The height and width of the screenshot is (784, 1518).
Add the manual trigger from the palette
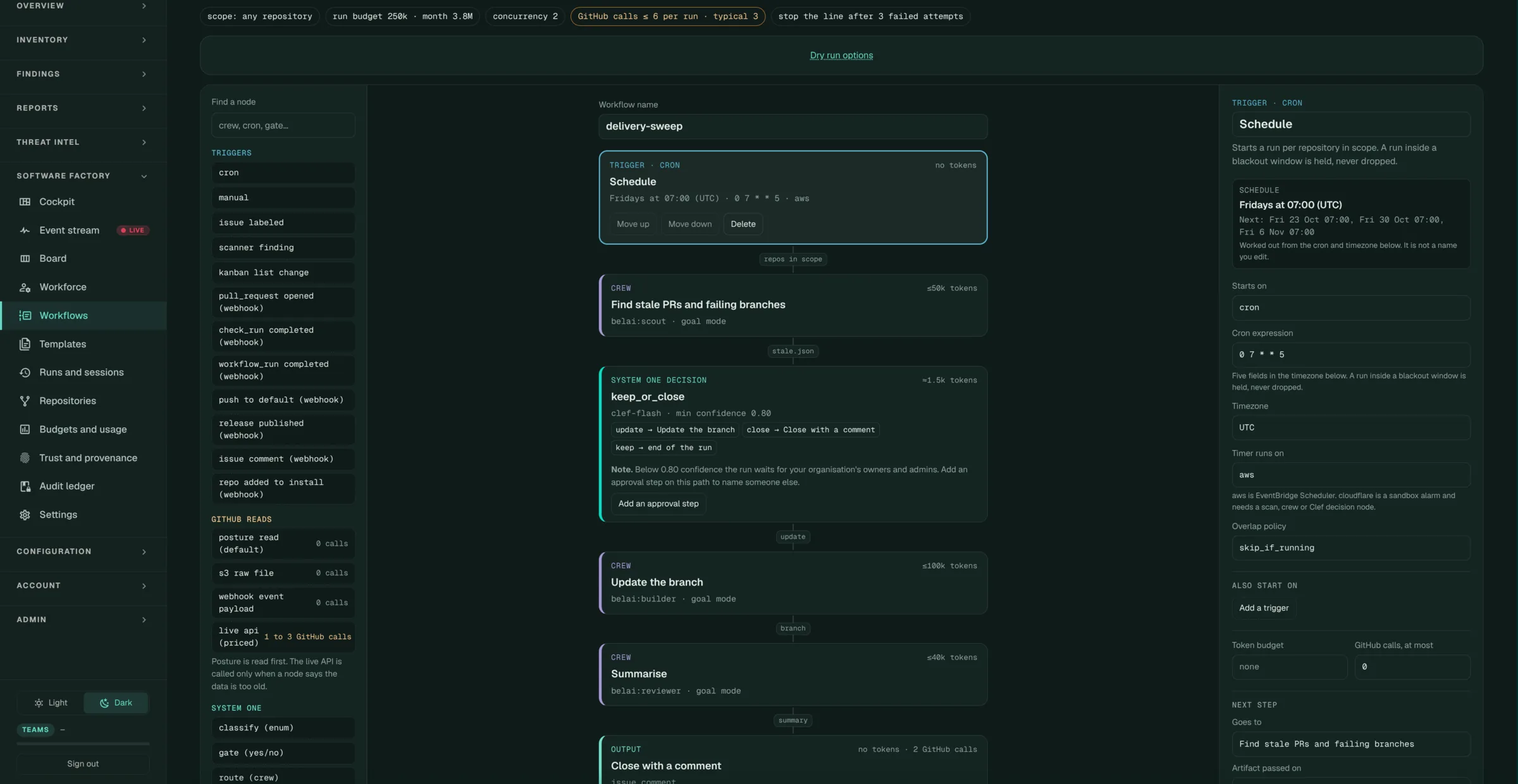283,198
